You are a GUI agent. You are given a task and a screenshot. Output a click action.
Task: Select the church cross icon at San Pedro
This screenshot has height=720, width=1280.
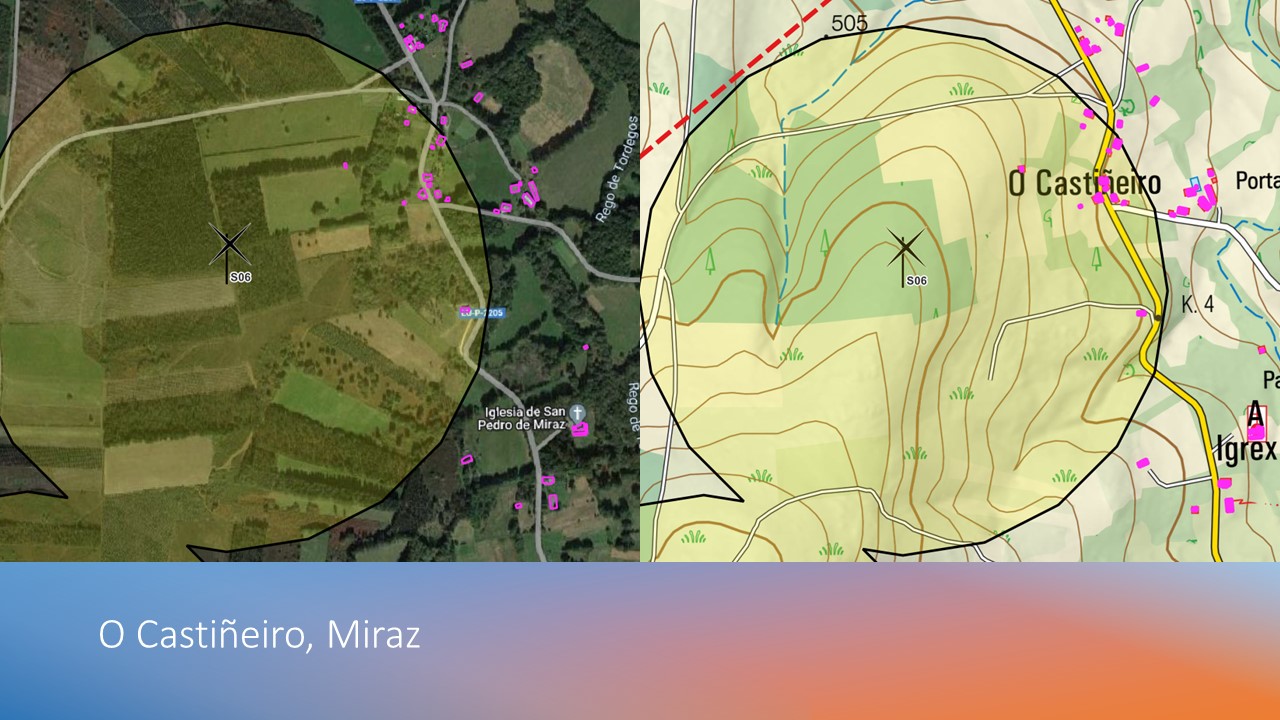[x=578, y=413]
